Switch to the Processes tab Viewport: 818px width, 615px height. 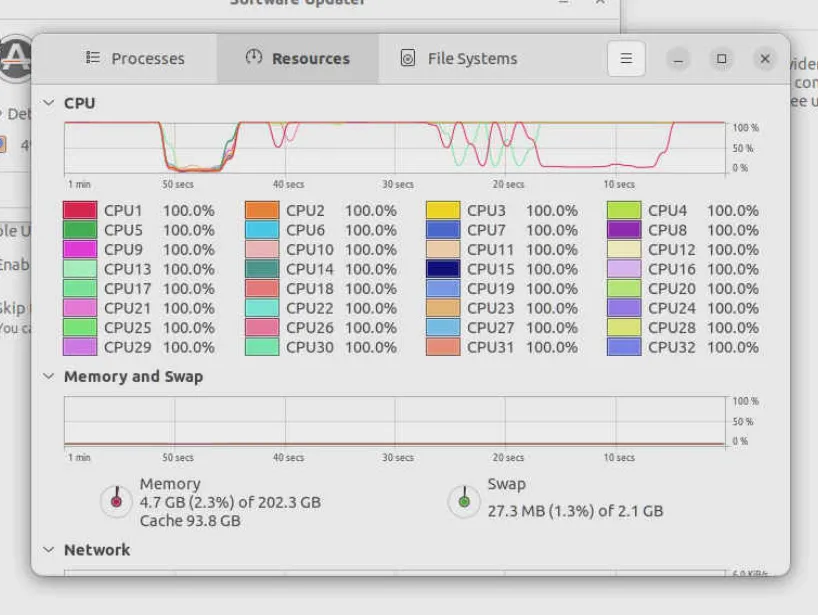(135, 59)
